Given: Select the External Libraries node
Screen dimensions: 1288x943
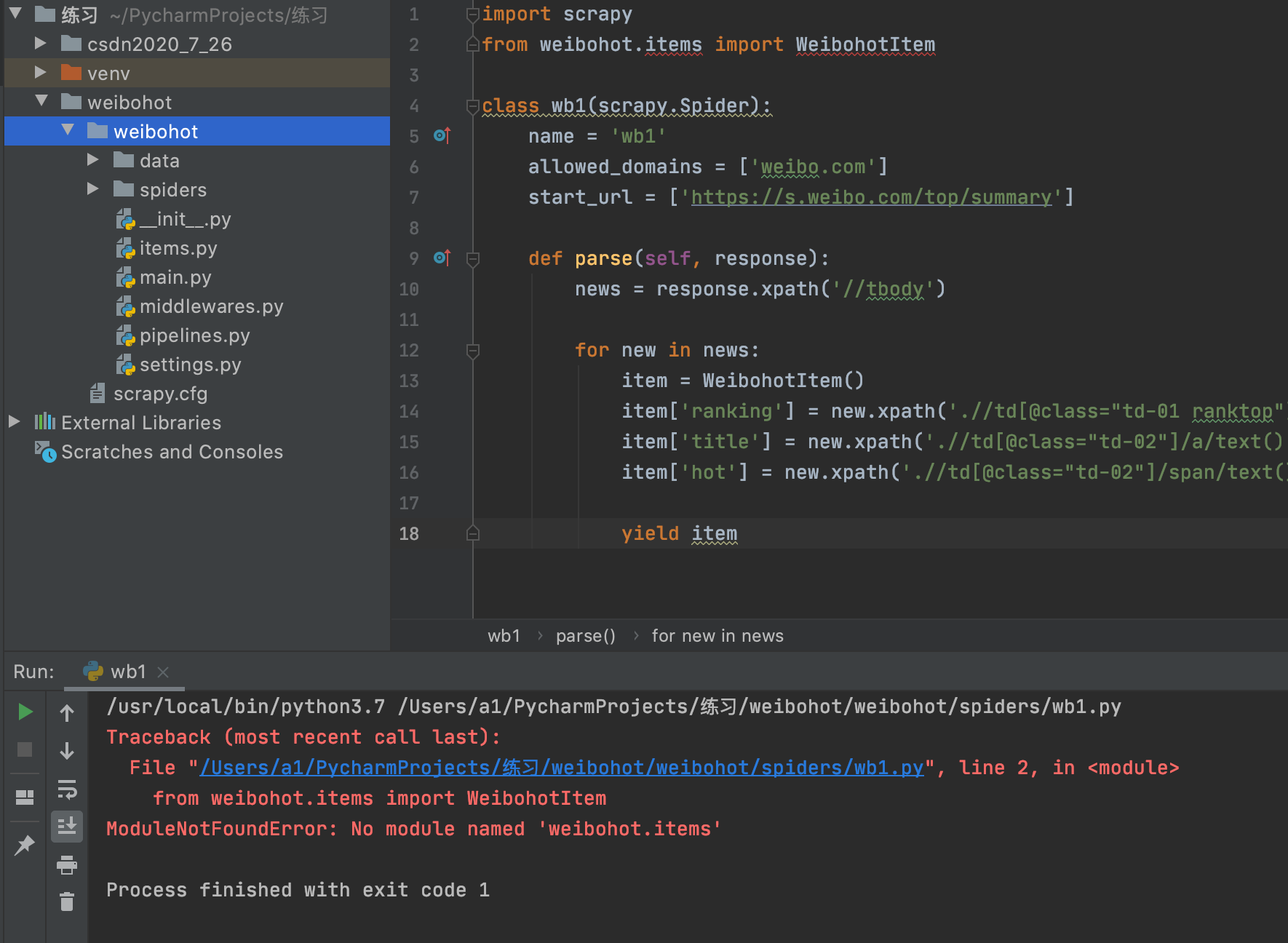Looking at the screenshot, I should pyautogui.click(x=141, y=423).
